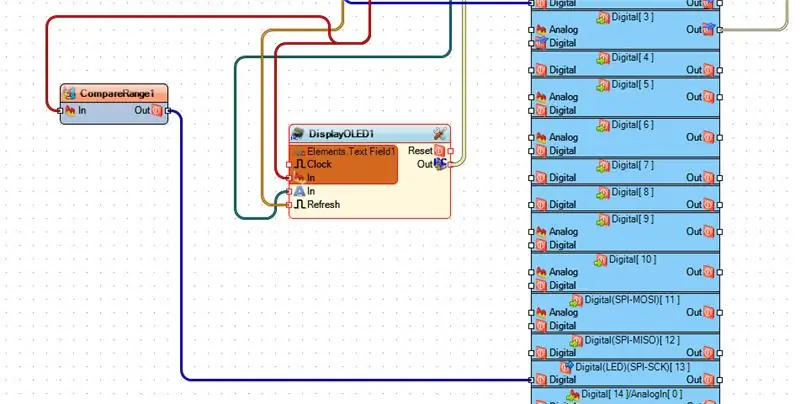Image resolution: width=800 pixels, height=404 pixels.
Task: Click the Analog input pin of Digital(SPI-MOSI)[ 11 ]
Action: [x=531, y=312]
